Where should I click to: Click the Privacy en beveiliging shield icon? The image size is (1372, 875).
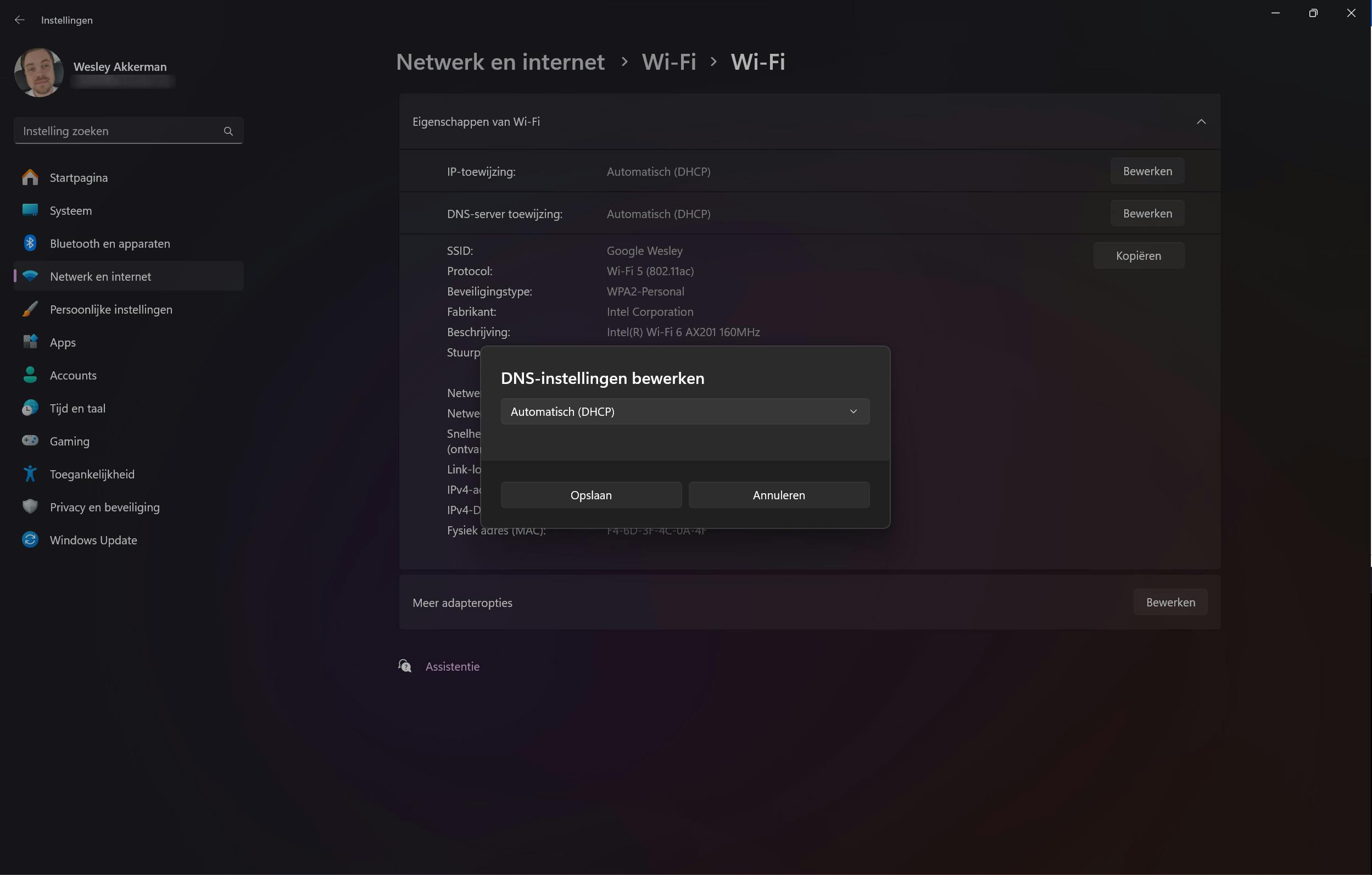point(30,507)
